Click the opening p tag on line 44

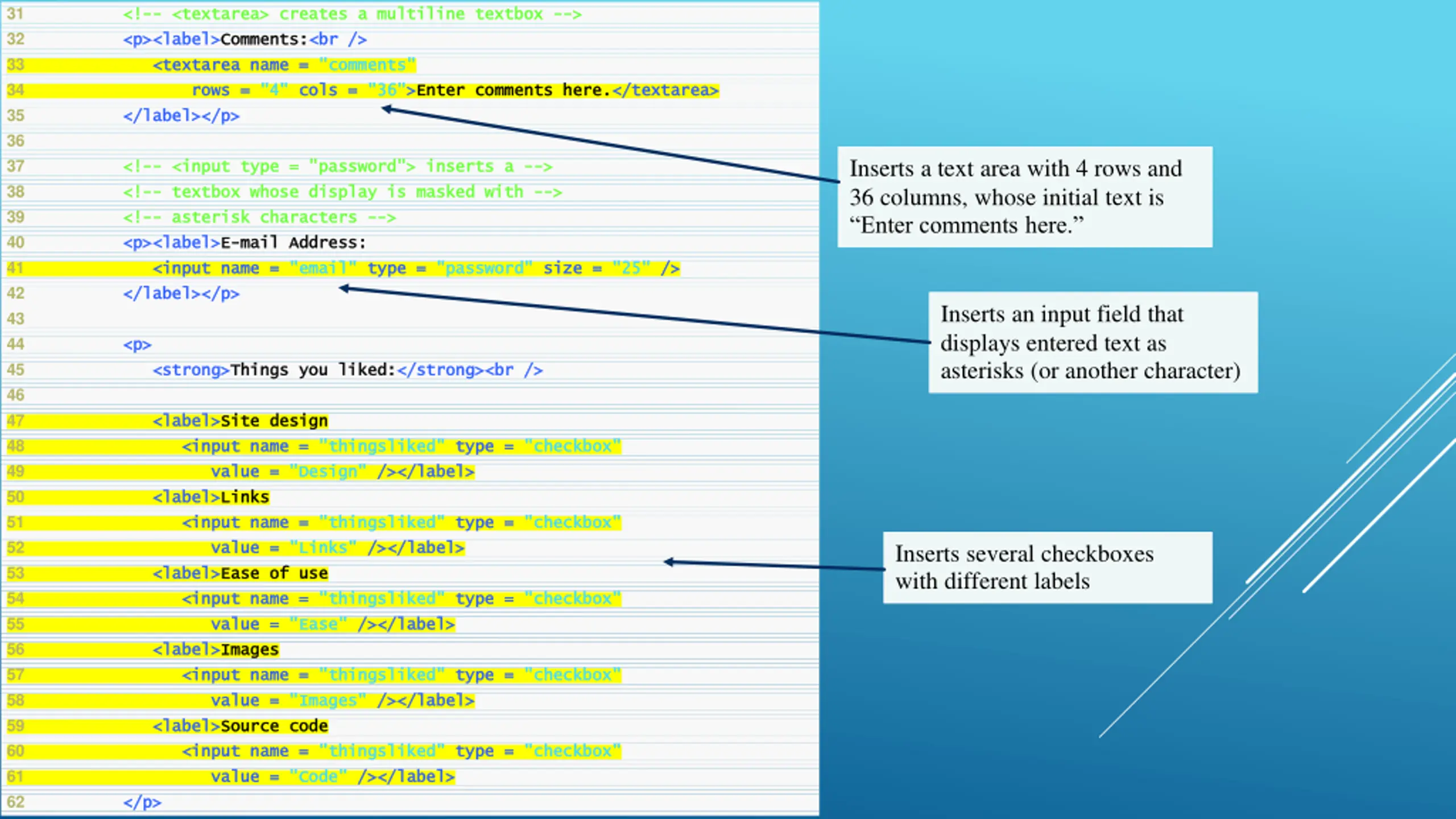(137, 345)
